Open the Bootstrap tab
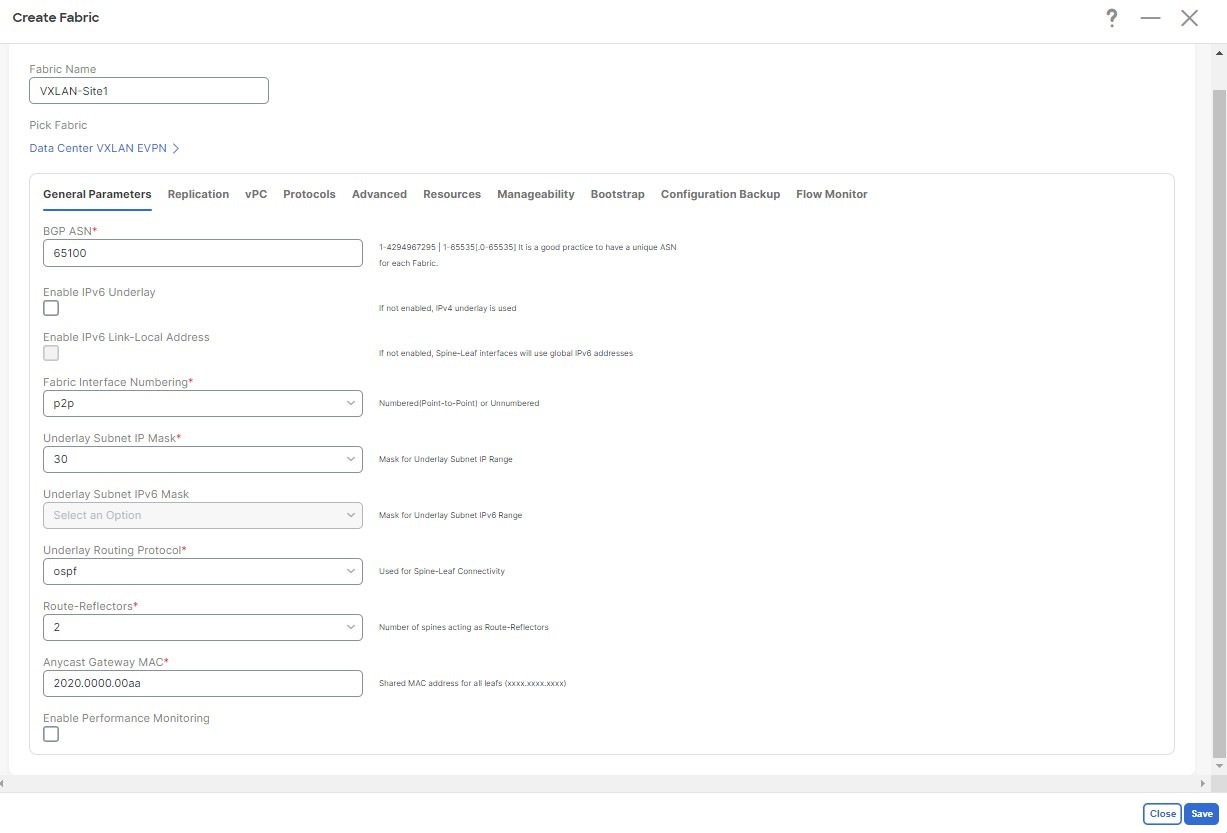Viewport: 1227px width, 833px height. point(617,194)
